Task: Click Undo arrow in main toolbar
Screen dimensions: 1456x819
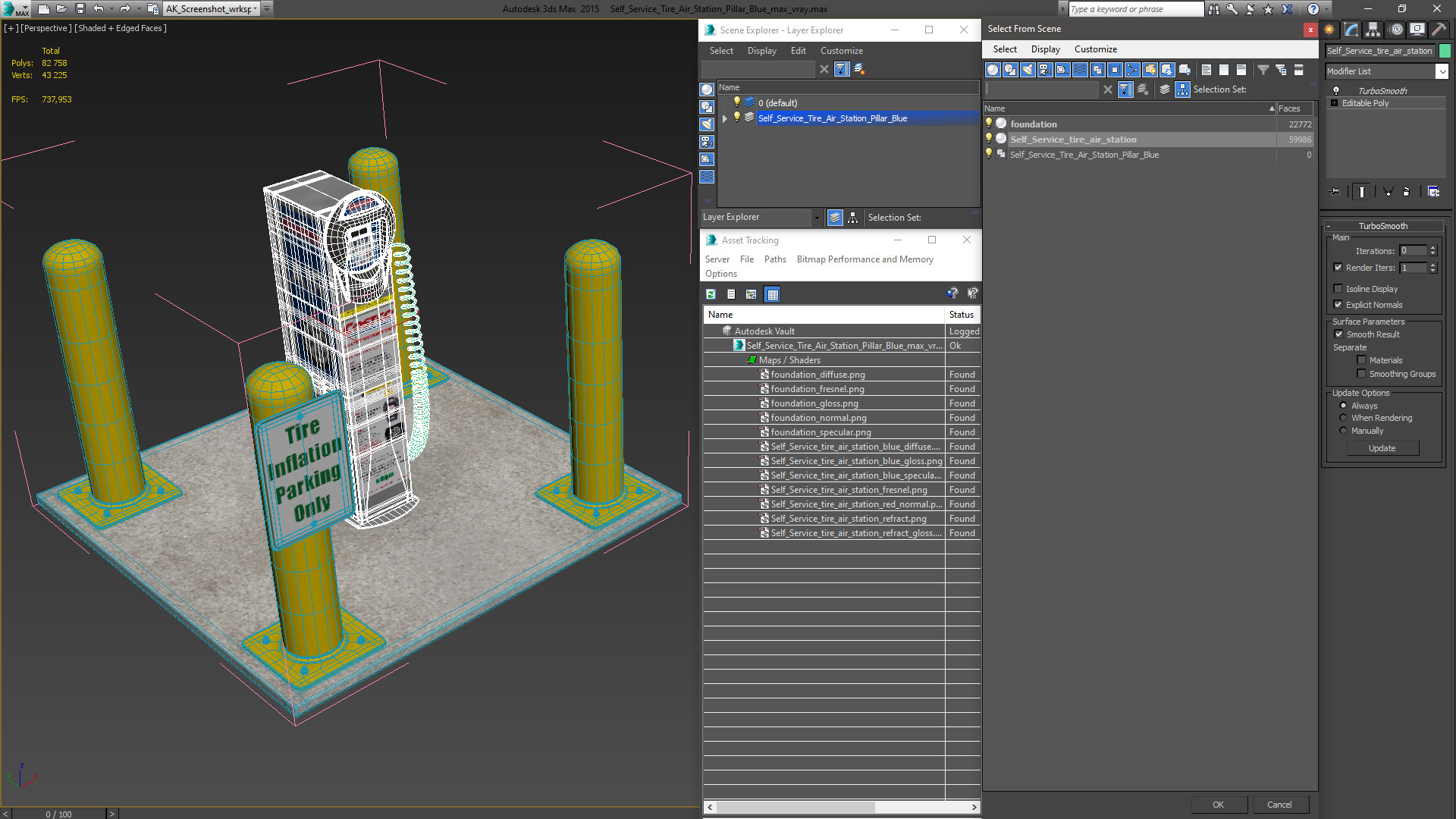Action: point(99,9)
